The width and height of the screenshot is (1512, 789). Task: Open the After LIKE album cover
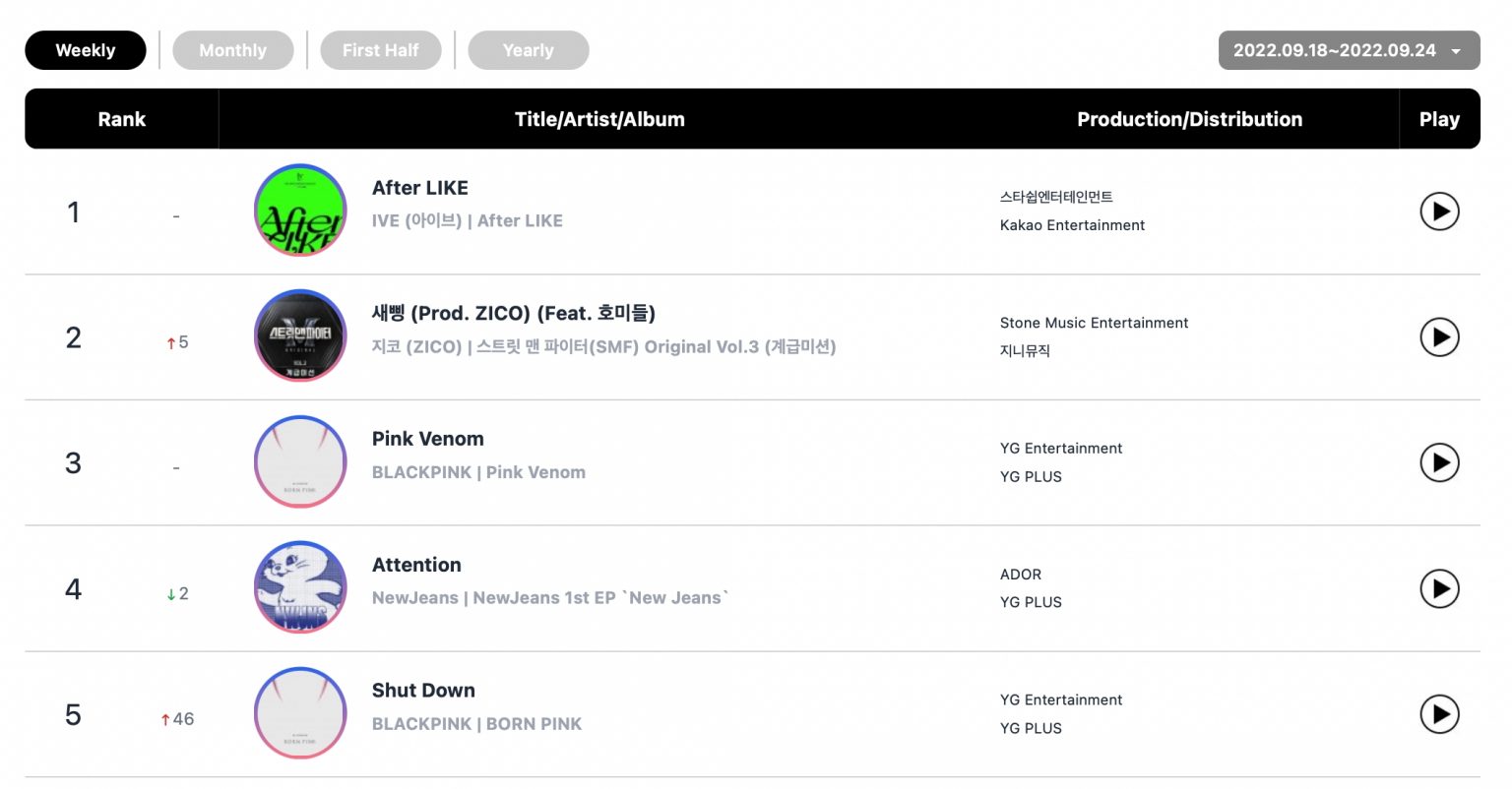300,211
